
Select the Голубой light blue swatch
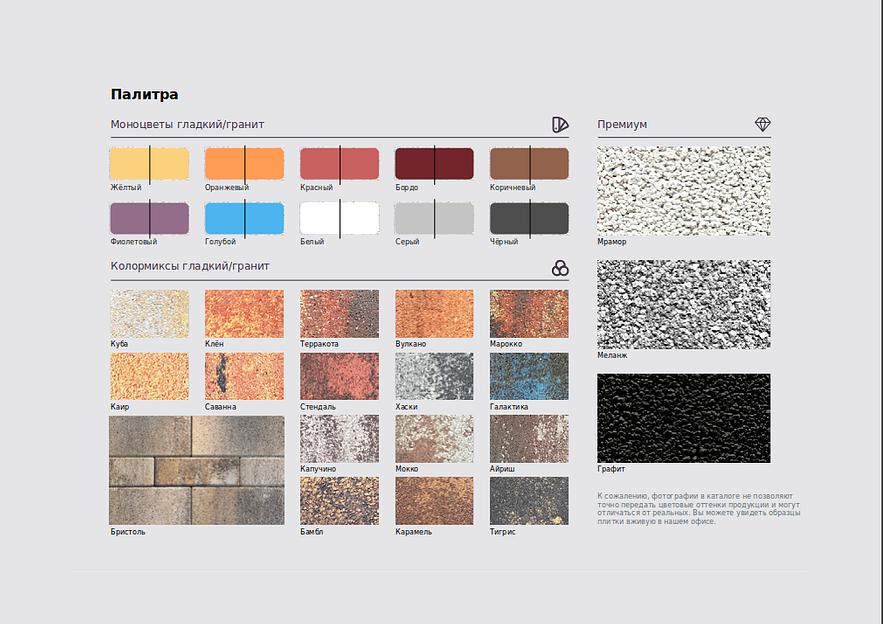[x=244, y=218]
